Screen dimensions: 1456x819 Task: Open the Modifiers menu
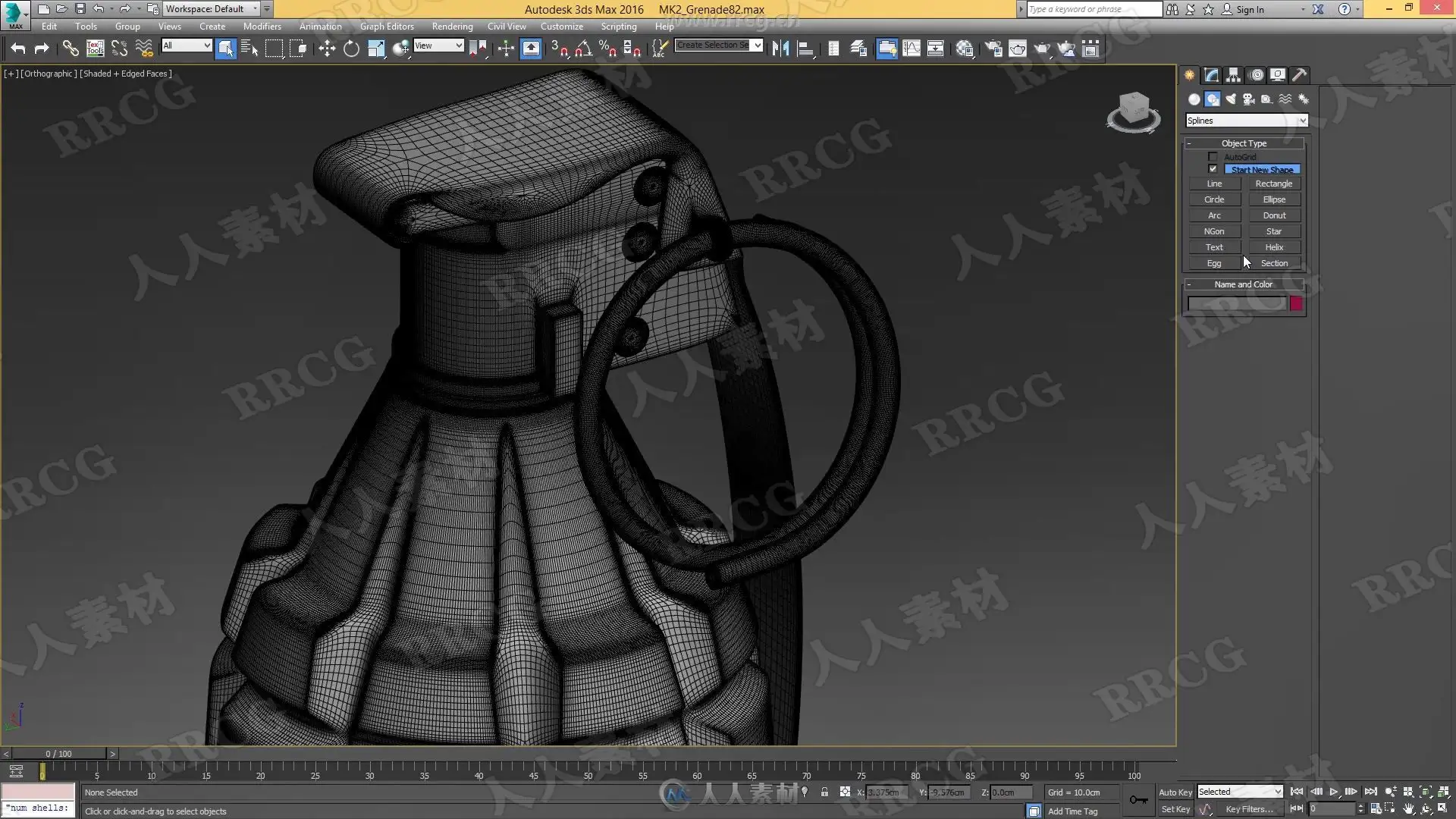262,27
